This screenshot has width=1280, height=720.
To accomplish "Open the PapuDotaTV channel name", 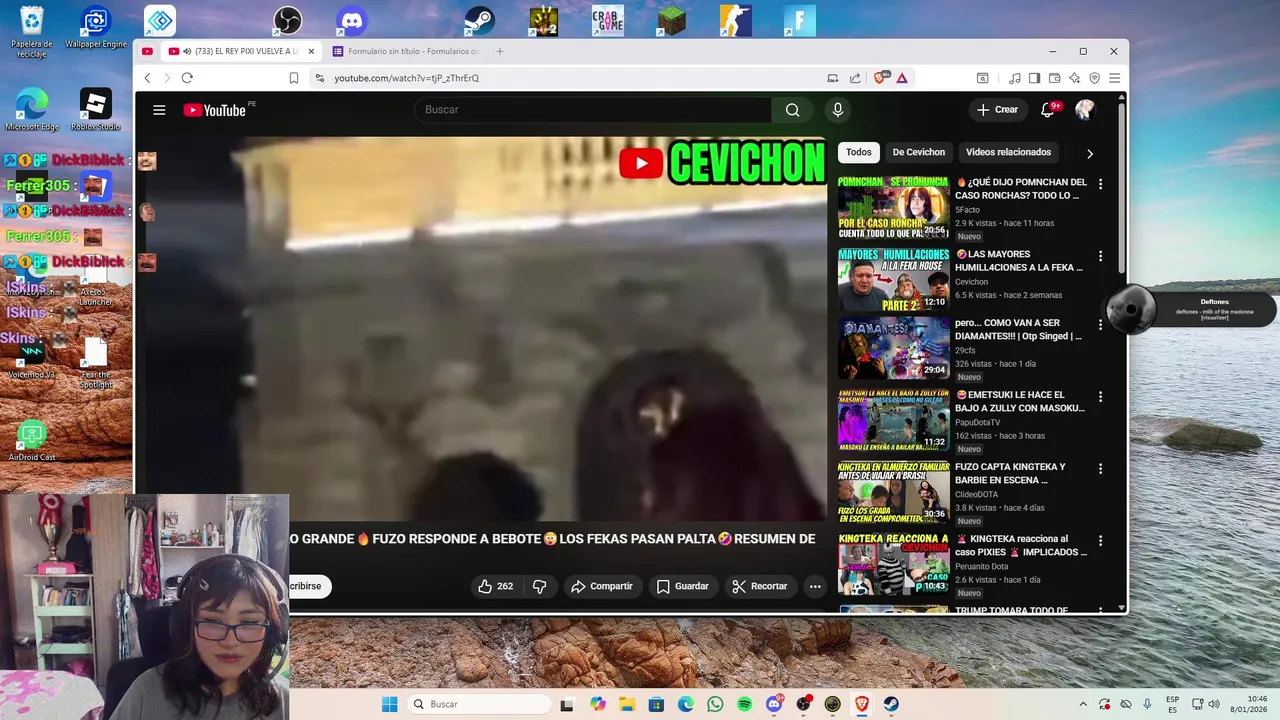I will (x=977, y=423).
